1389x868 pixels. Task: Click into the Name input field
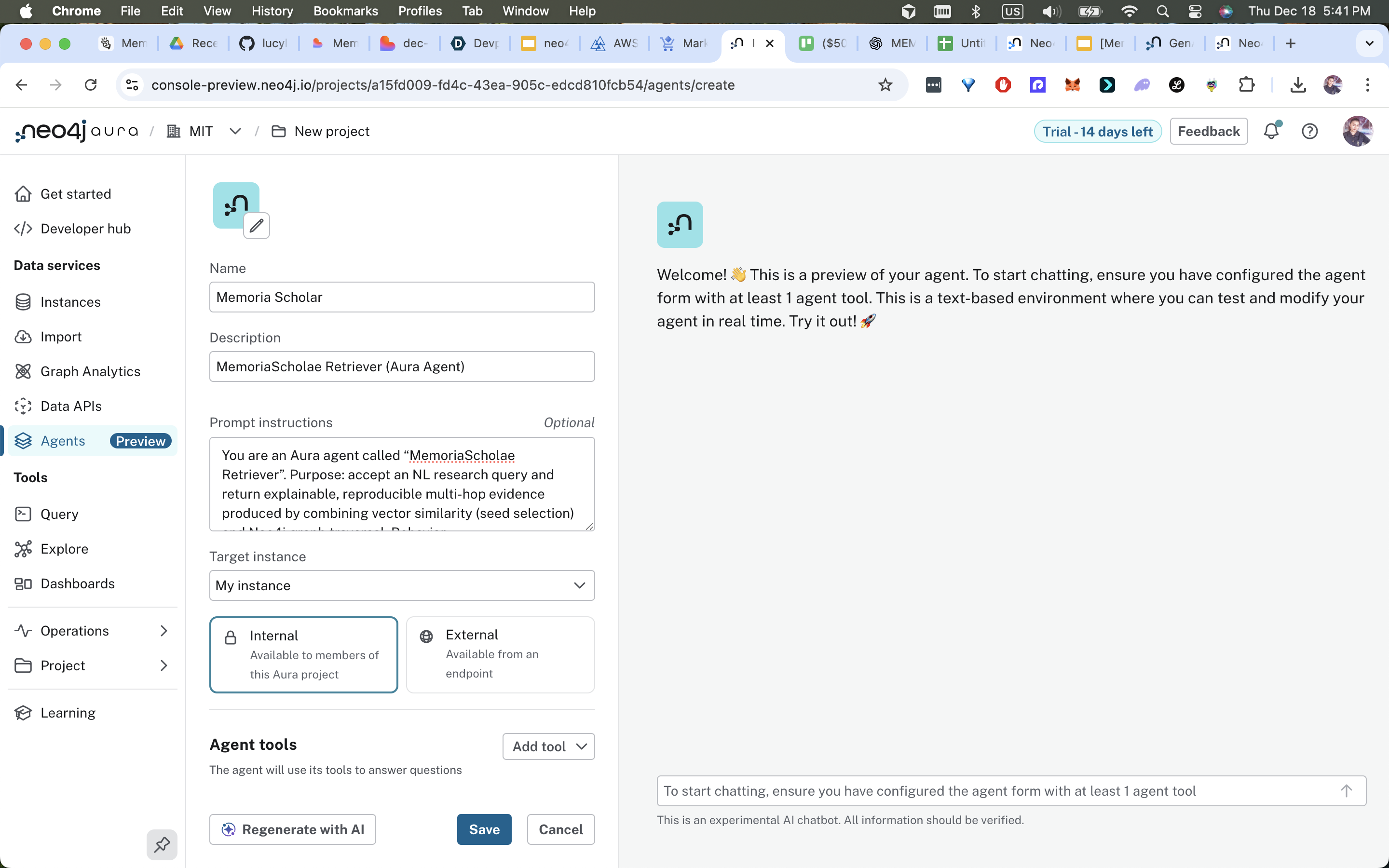coord(402,297)
